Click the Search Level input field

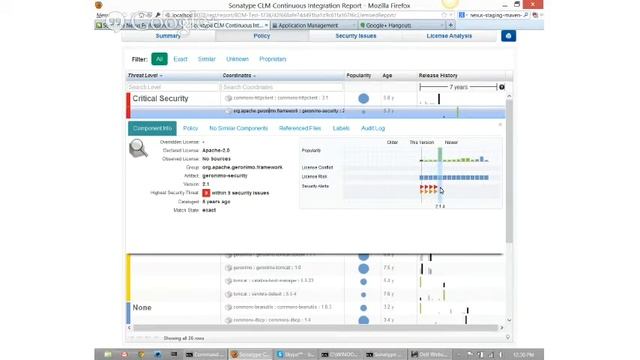173,87
